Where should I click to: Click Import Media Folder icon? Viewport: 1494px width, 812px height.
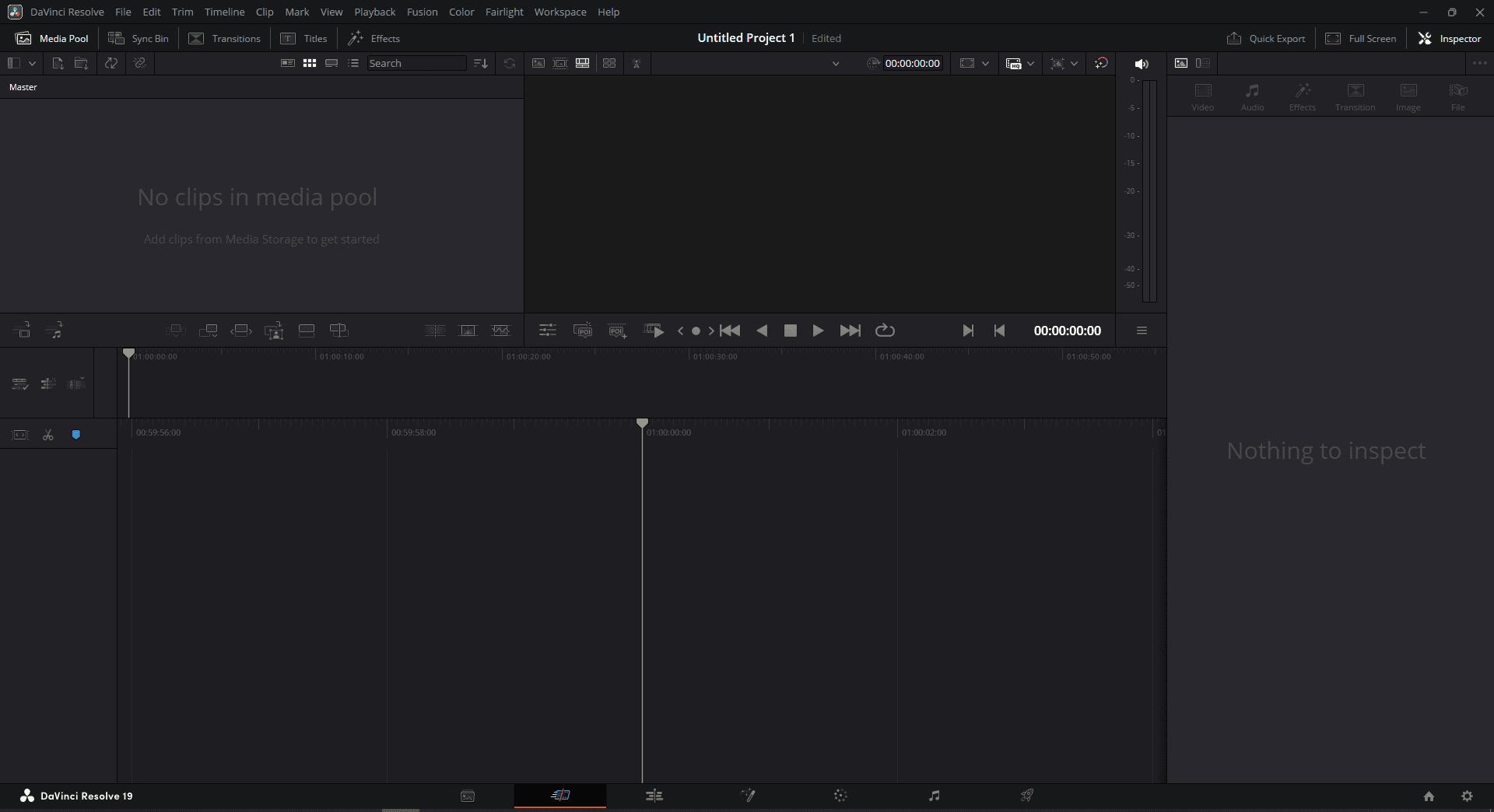(x=81, y=63)
